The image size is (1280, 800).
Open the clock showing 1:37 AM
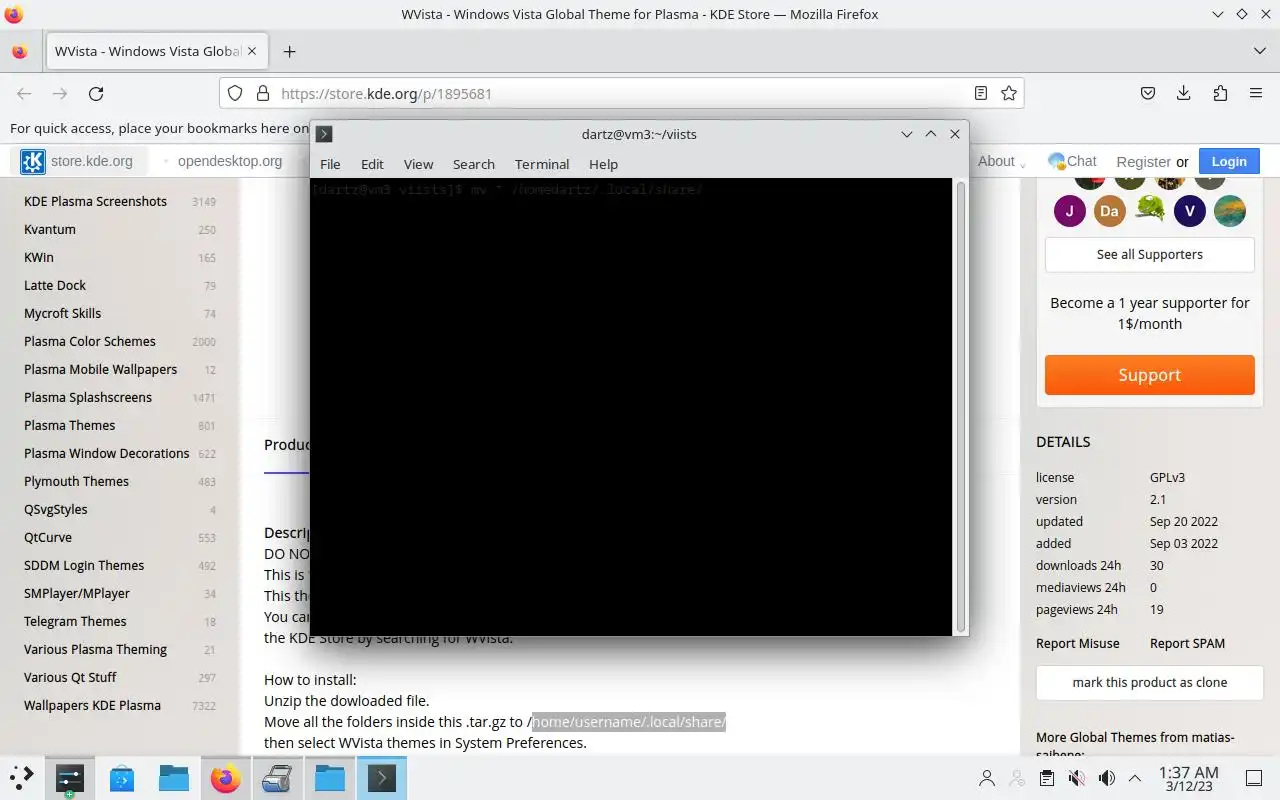point(1188,780)
